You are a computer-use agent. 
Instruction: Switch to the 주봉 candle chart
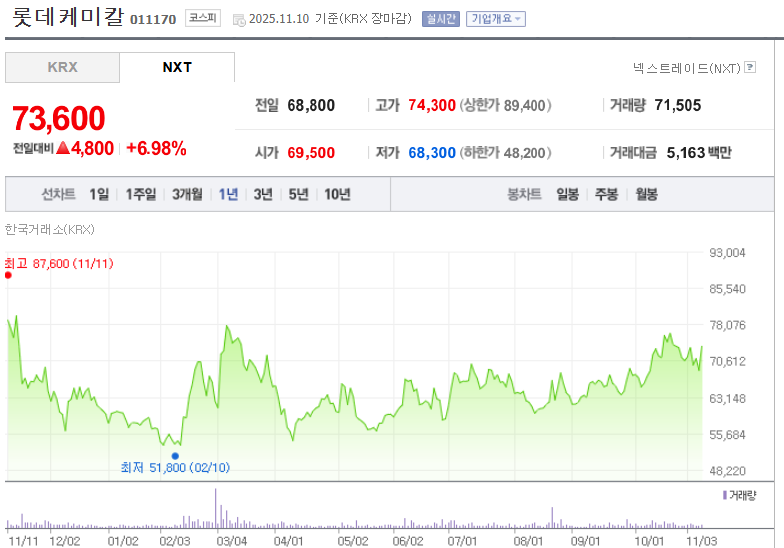606,194
